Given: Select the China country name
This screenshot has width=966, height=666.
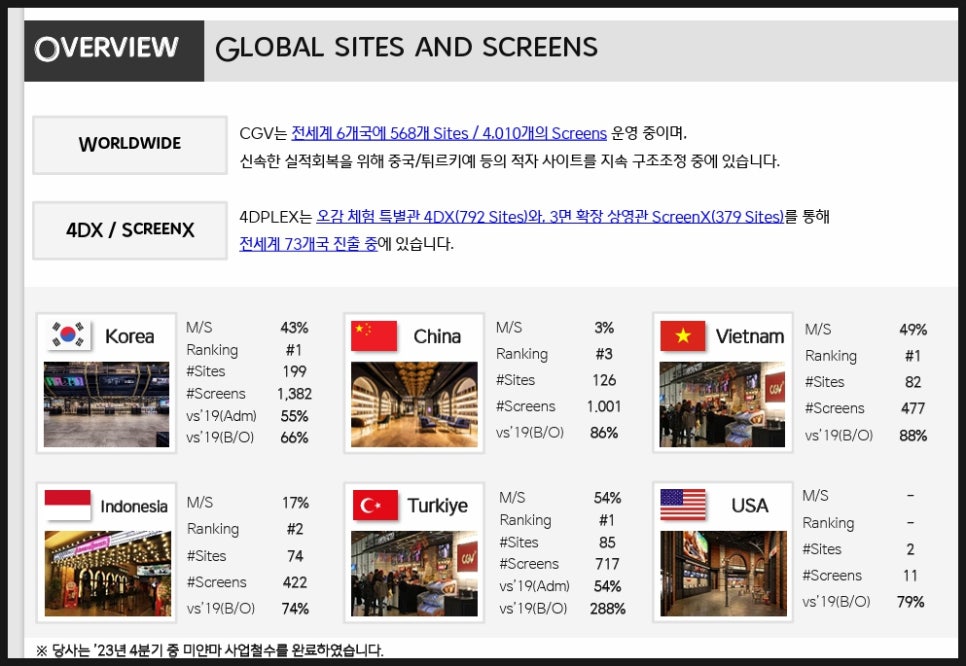Looking at the screenshot, I should click(x=437, y=336).
